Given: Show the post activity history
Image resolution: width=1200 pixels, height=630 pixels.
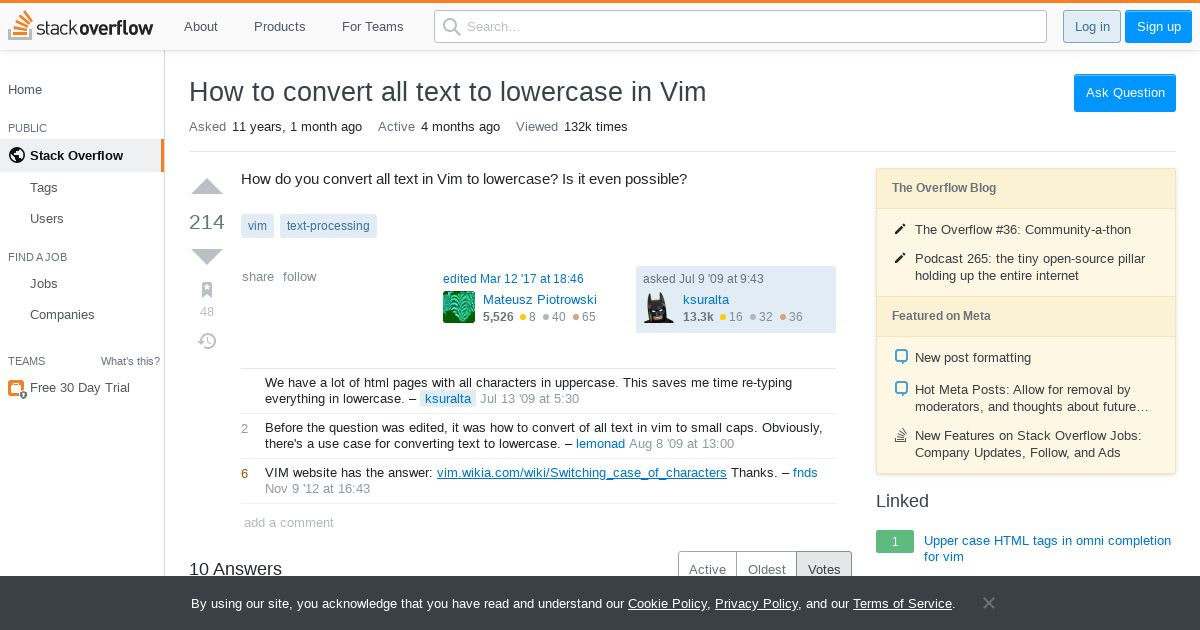Looking at the screenshot, I should pos(207,341).
